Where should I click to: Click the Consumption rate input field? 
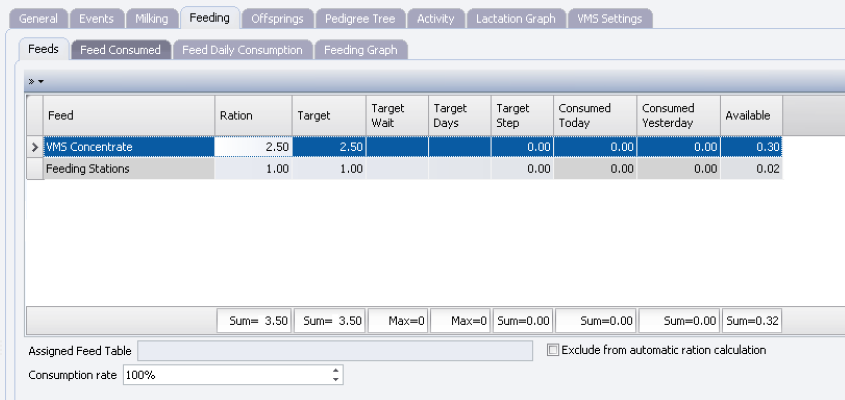[225, 375]
